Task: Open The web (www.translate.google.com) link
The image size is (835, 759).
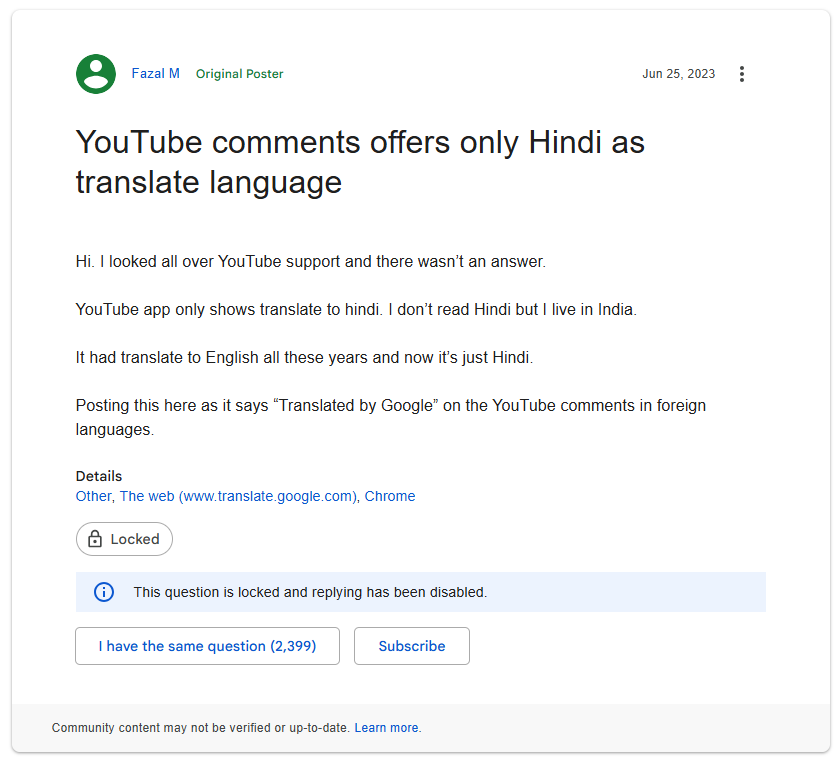Action: click(238, 496)
